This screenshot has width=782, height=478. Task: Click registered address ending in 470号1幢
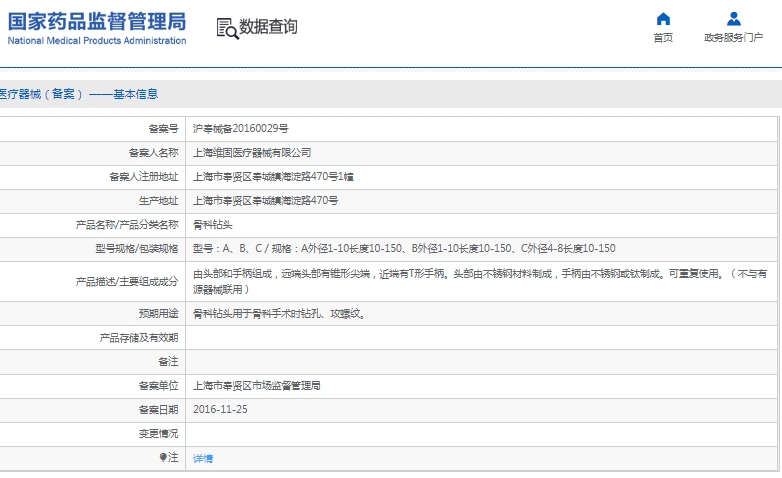click(x=273, y=177)
